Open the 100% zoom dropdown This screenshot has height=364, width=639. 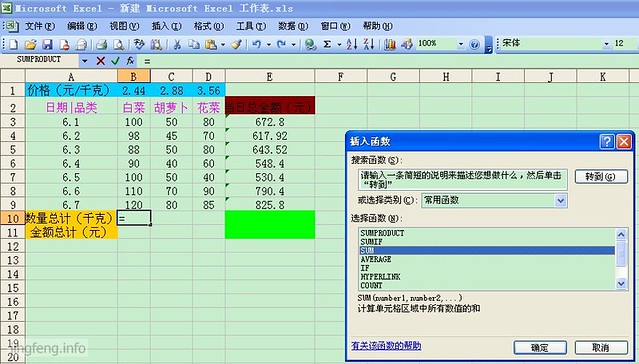[461, 44]
